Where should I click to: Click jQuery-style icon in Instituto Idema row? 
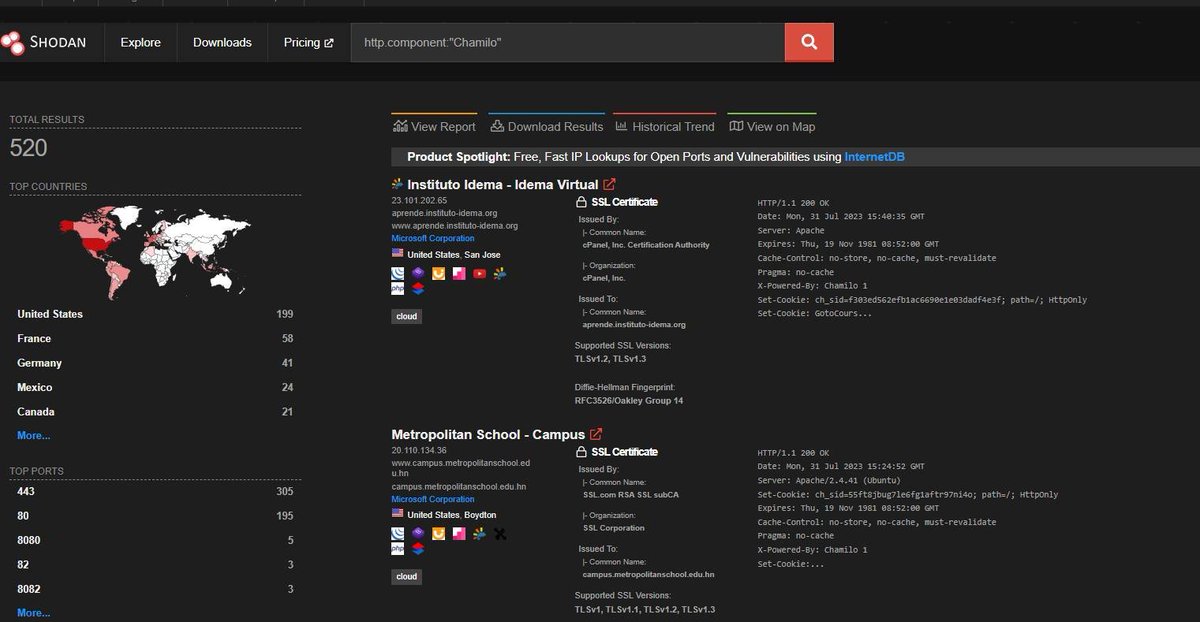pos(397,273)
